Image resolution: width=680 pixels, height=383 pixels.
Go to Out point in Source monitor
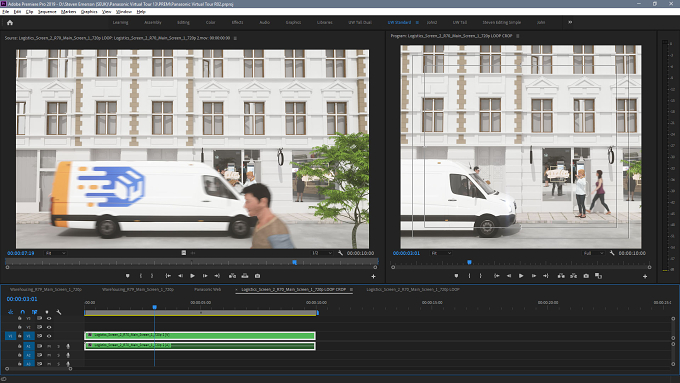click(x=217, y=276)
